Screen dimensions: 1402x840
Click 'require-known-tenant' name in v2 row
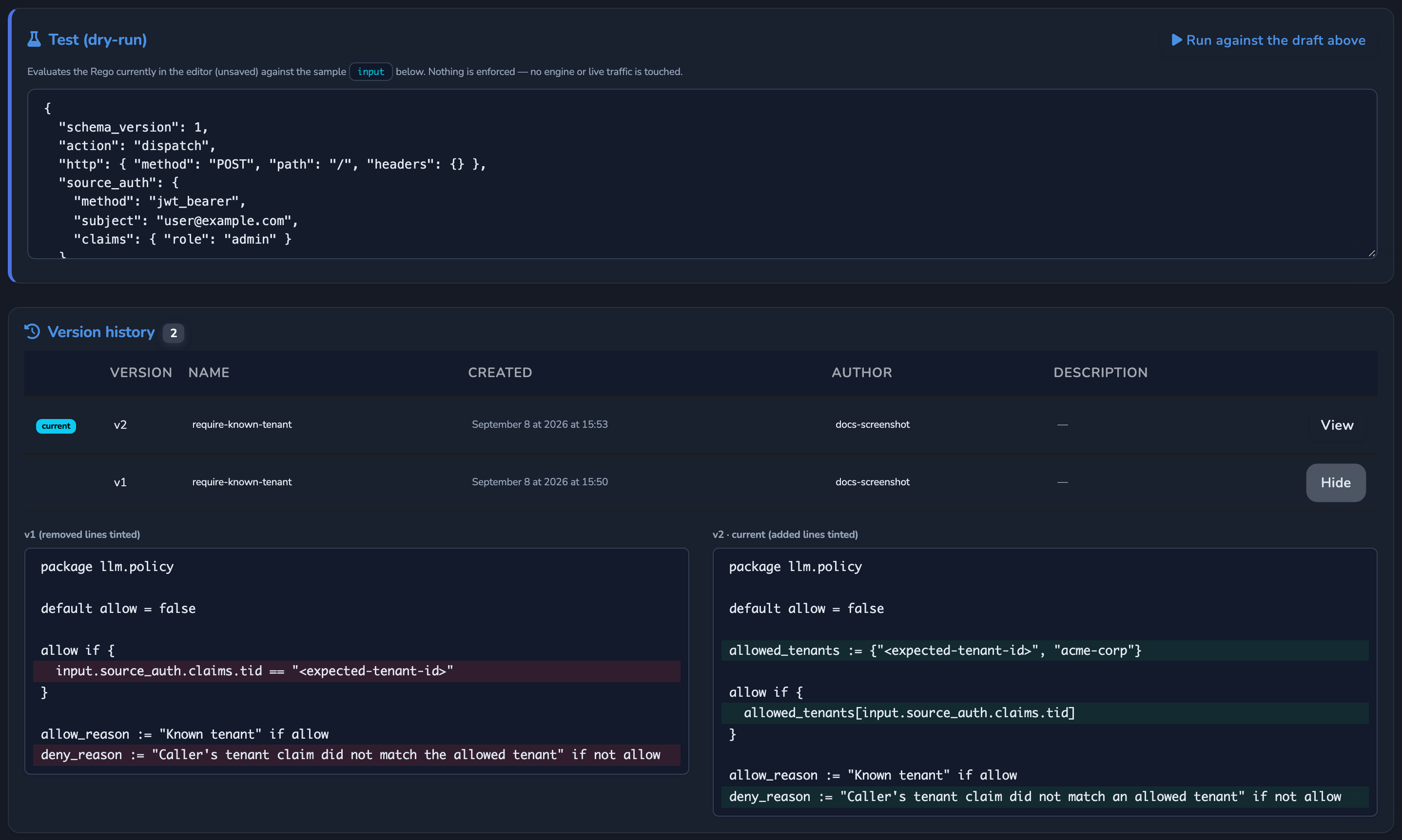click(242, 424)
